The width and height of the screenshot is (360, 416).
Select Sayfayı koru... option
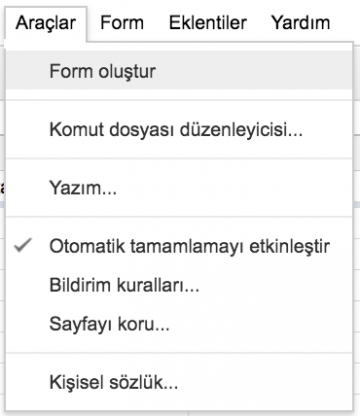tap(179, 324)
